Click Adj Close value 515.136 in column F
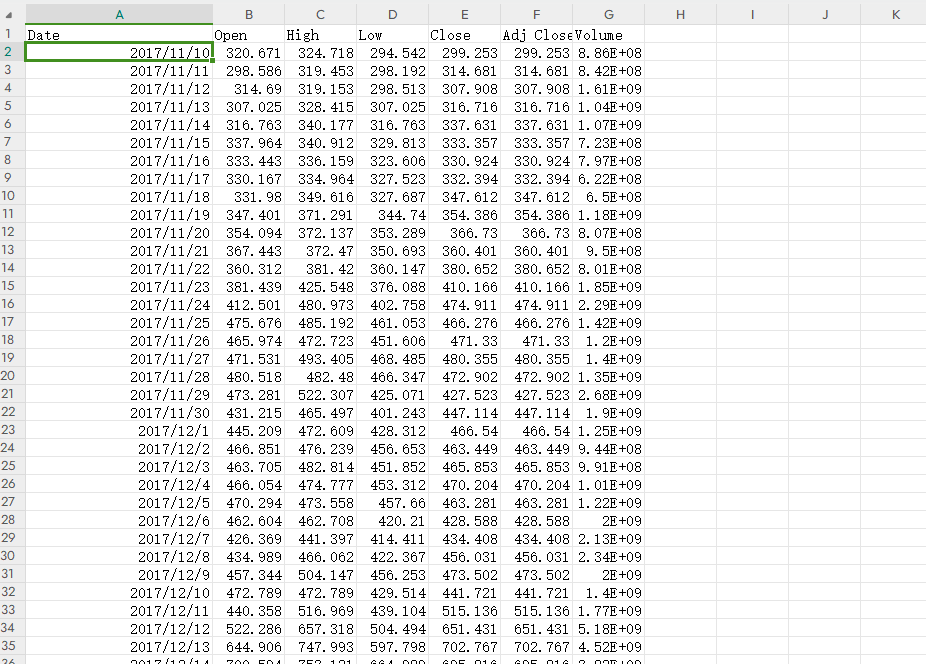This screenshot has height=664, width=926. [537, 610]
